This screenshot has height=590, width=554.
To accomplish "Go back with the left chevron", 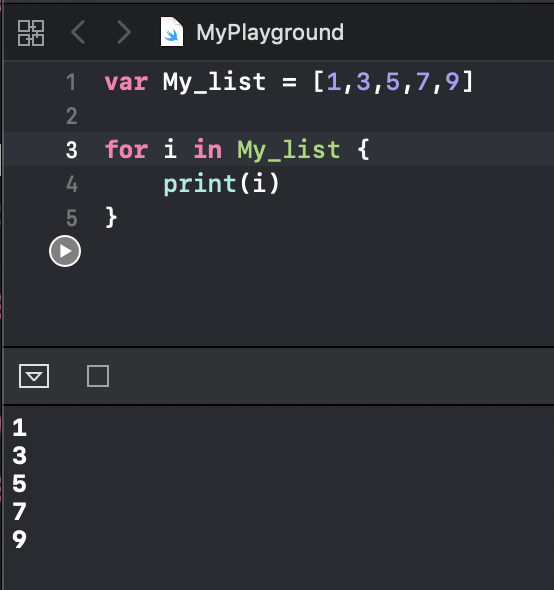I will 78,32.
